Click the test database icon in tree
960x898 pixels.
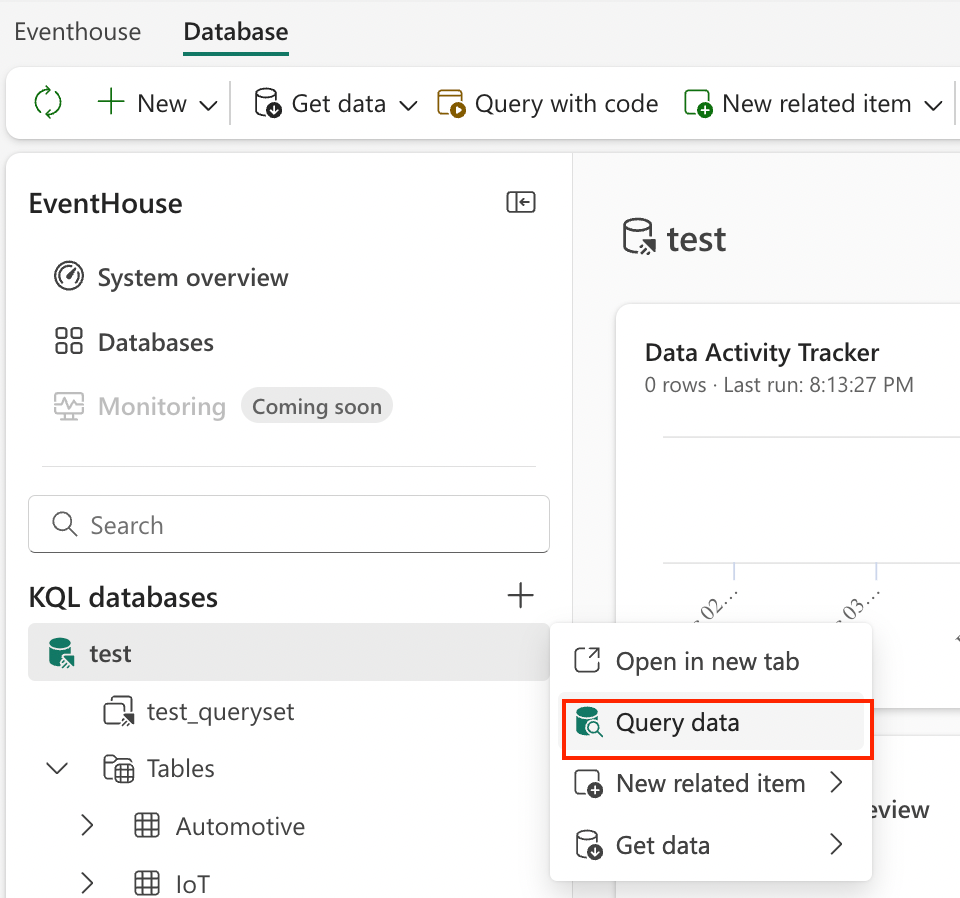point(61,653)
